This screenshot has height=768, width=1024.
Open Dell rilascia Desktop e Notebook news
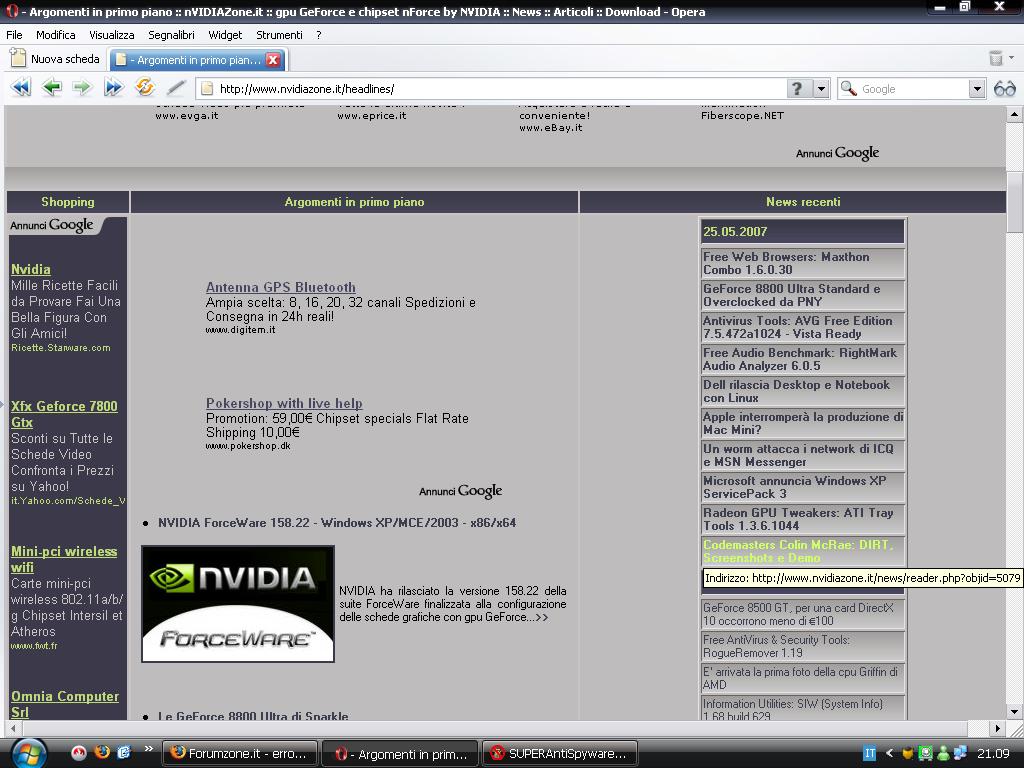tap(803, 391)
